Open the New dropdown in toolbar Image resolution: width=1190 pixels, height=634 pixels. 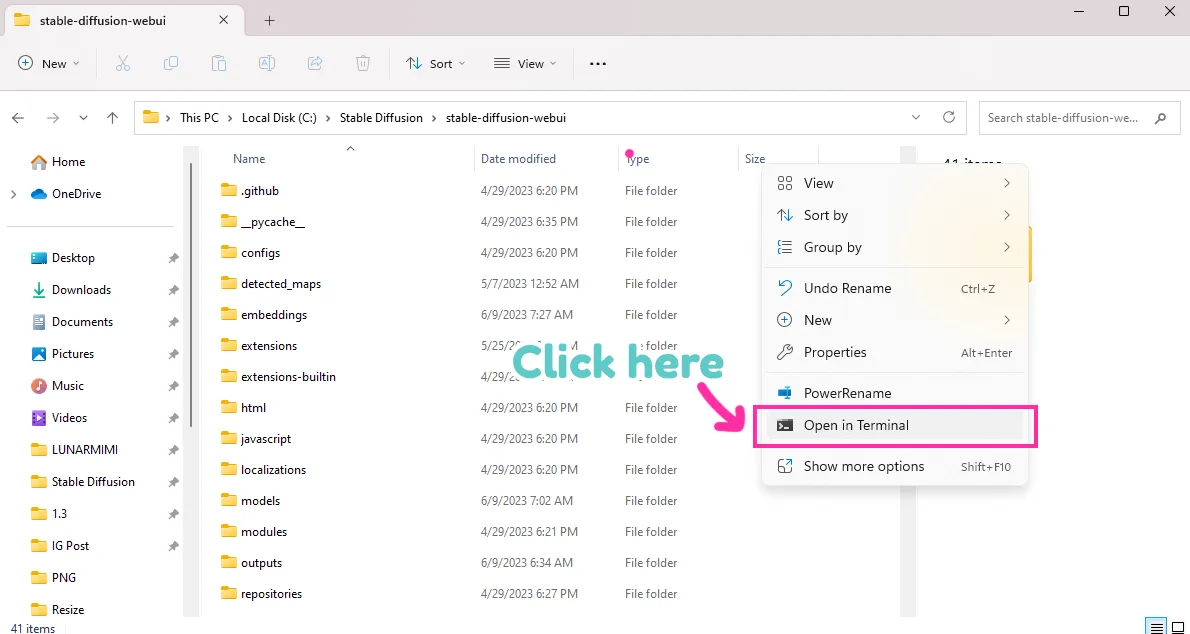point(49,64)
